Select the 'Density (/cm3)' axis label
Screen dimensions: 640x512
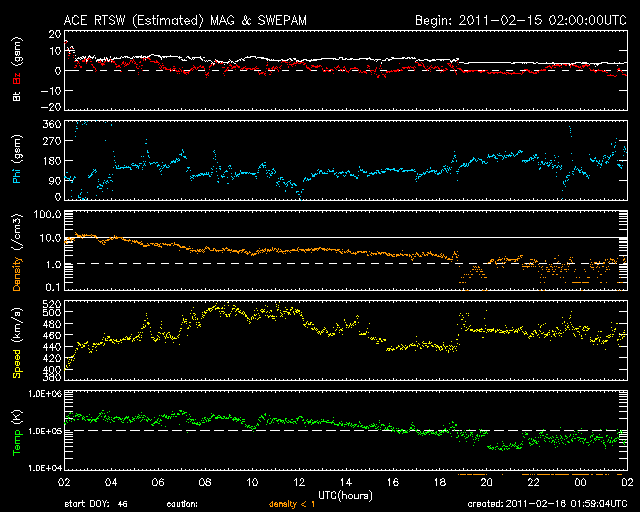[x=17, y=252]
